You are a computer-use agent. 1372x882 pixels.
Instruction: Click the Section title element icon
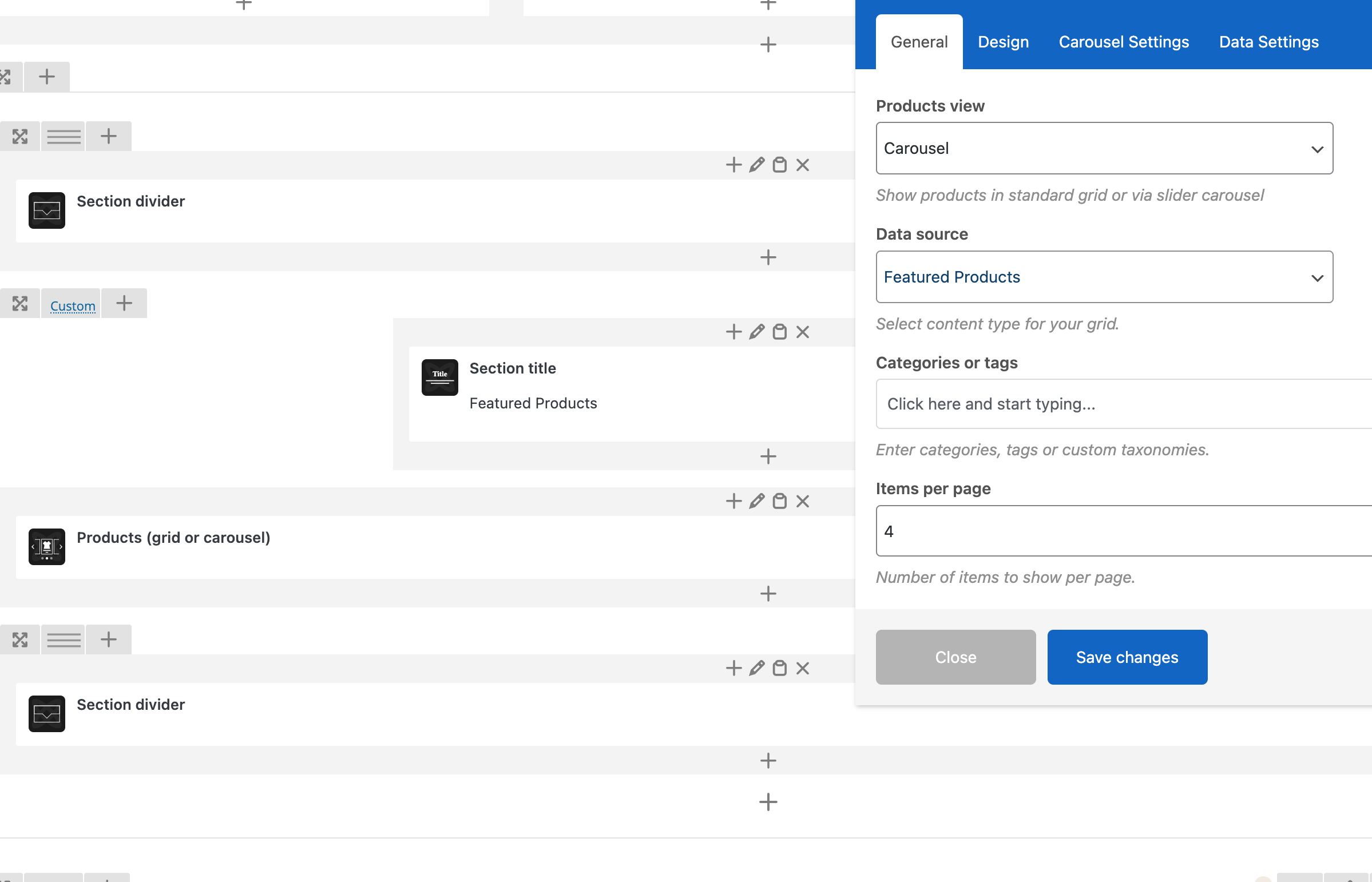pos(439,378)
